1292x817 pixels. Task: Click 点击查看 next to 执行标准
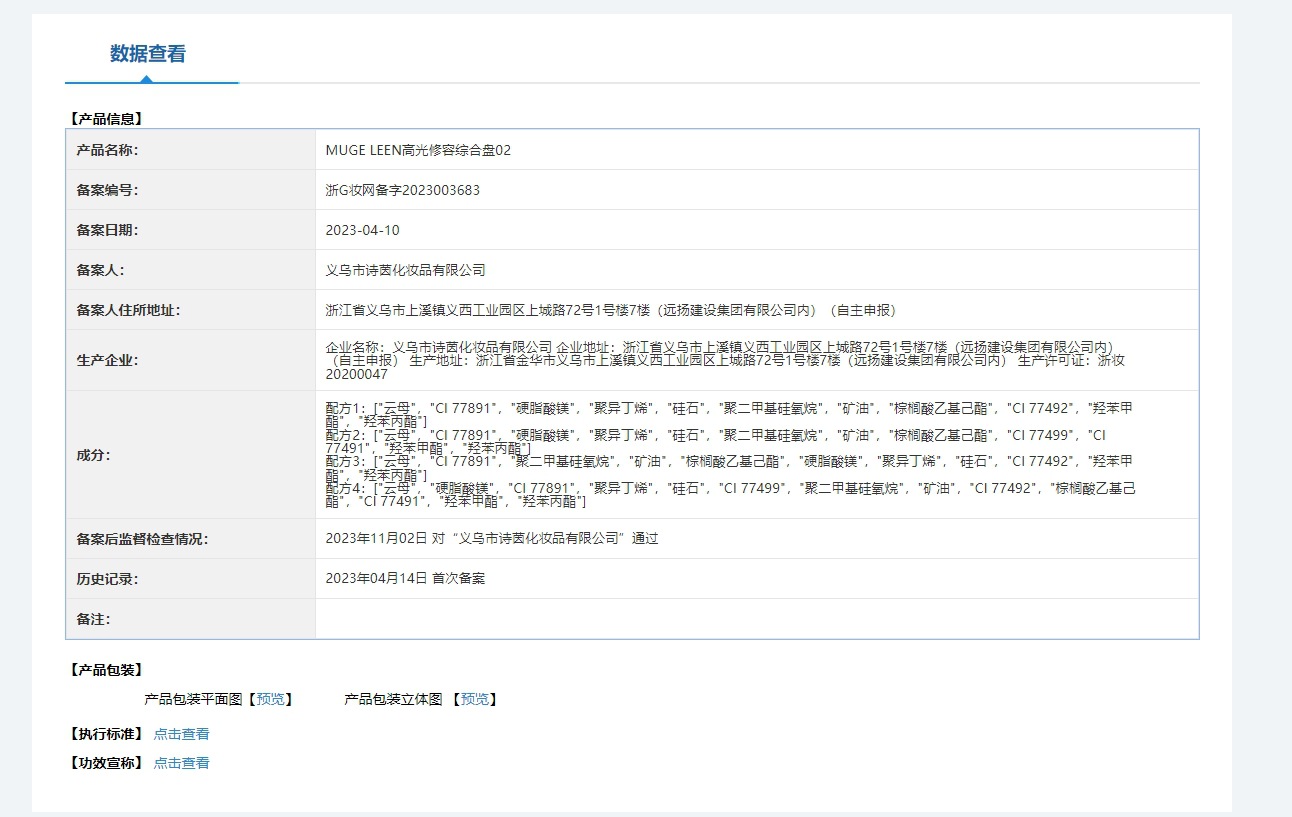click(x=182, y=734)
